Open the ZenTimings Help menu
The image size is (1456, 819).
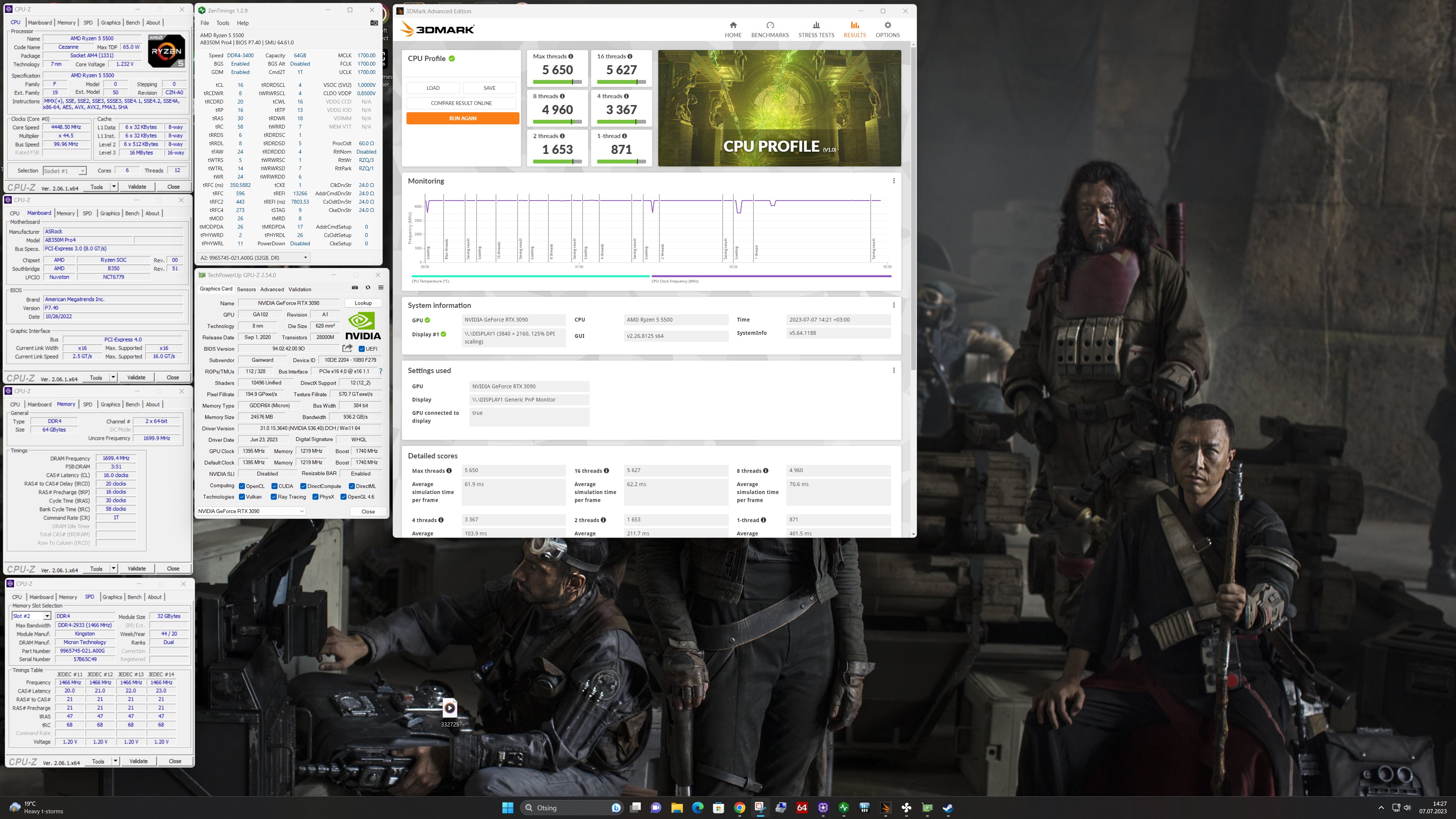click(x=243, y=23)
